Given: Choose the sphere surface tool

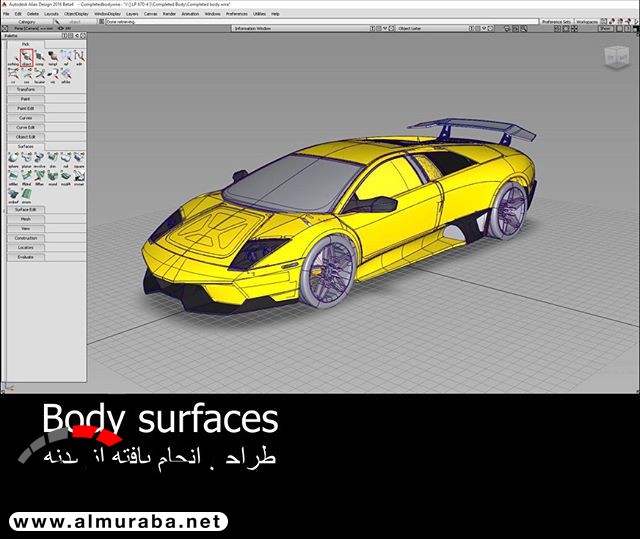Looking at the screenshot, I should (13, 158).
